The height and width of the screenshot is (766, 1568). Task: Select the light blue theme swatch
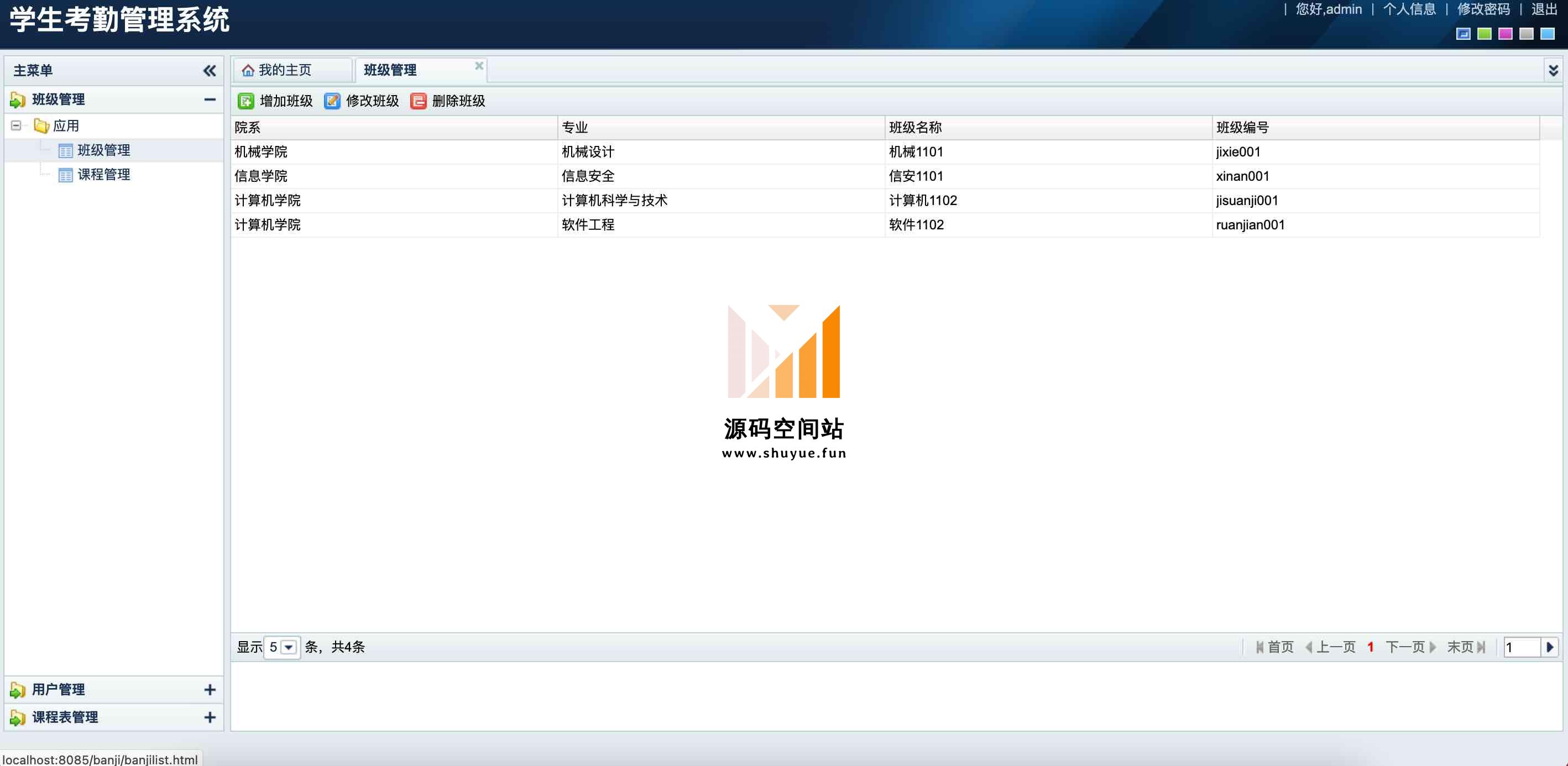click(x=1548, y=34)
